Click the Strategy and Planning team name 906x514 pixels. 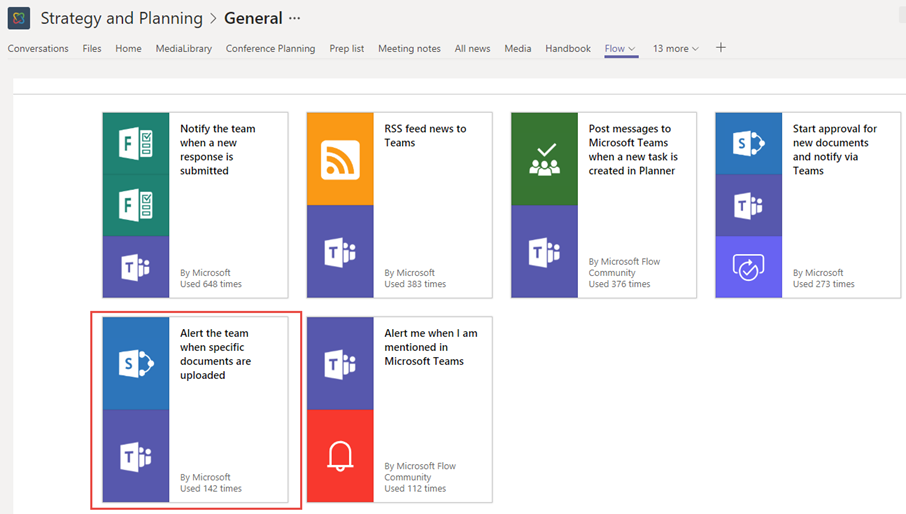121,19
